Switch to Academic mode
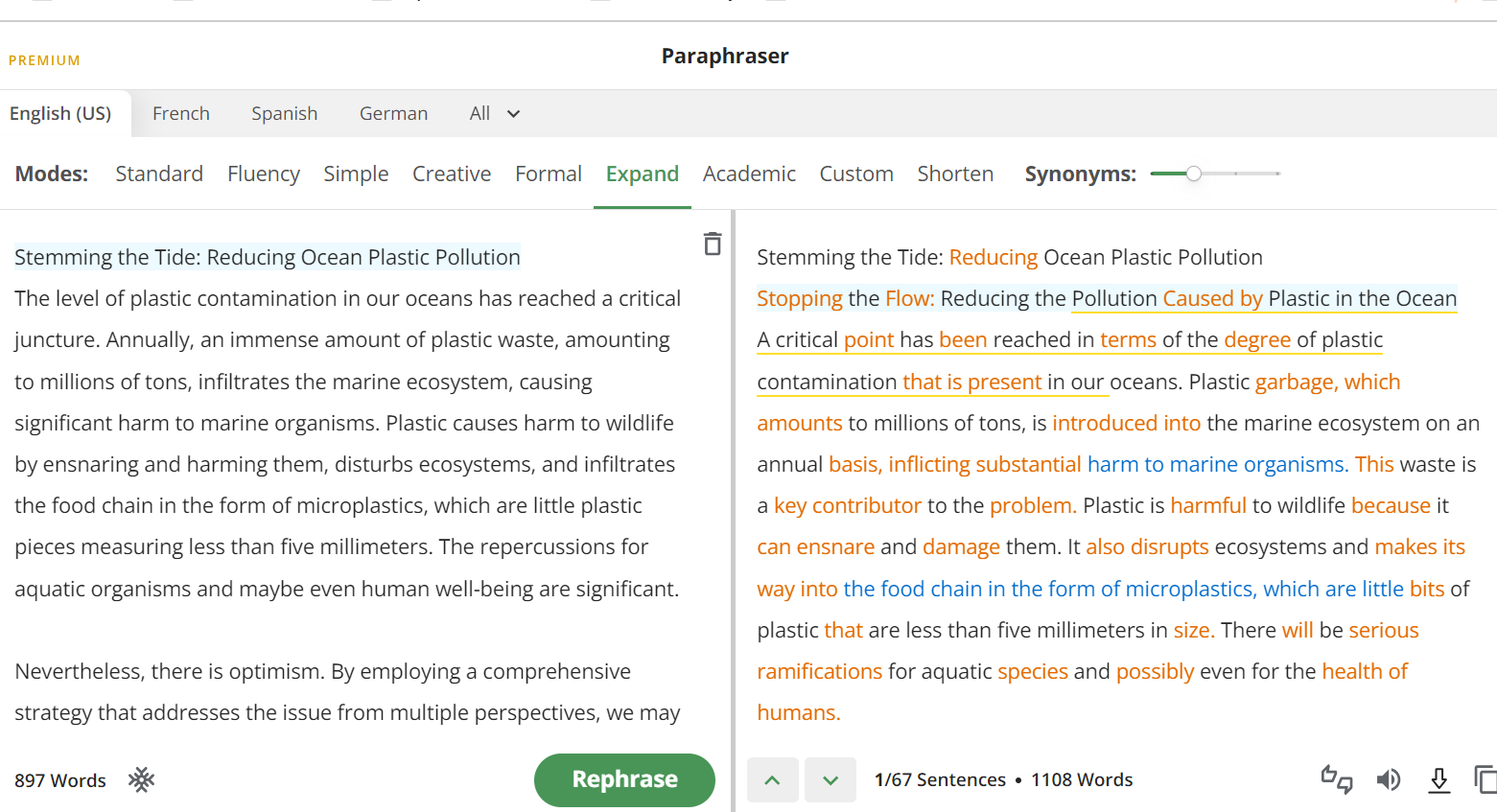The width and height of the screenshot is (1497, 812). (x=749, y=174)
